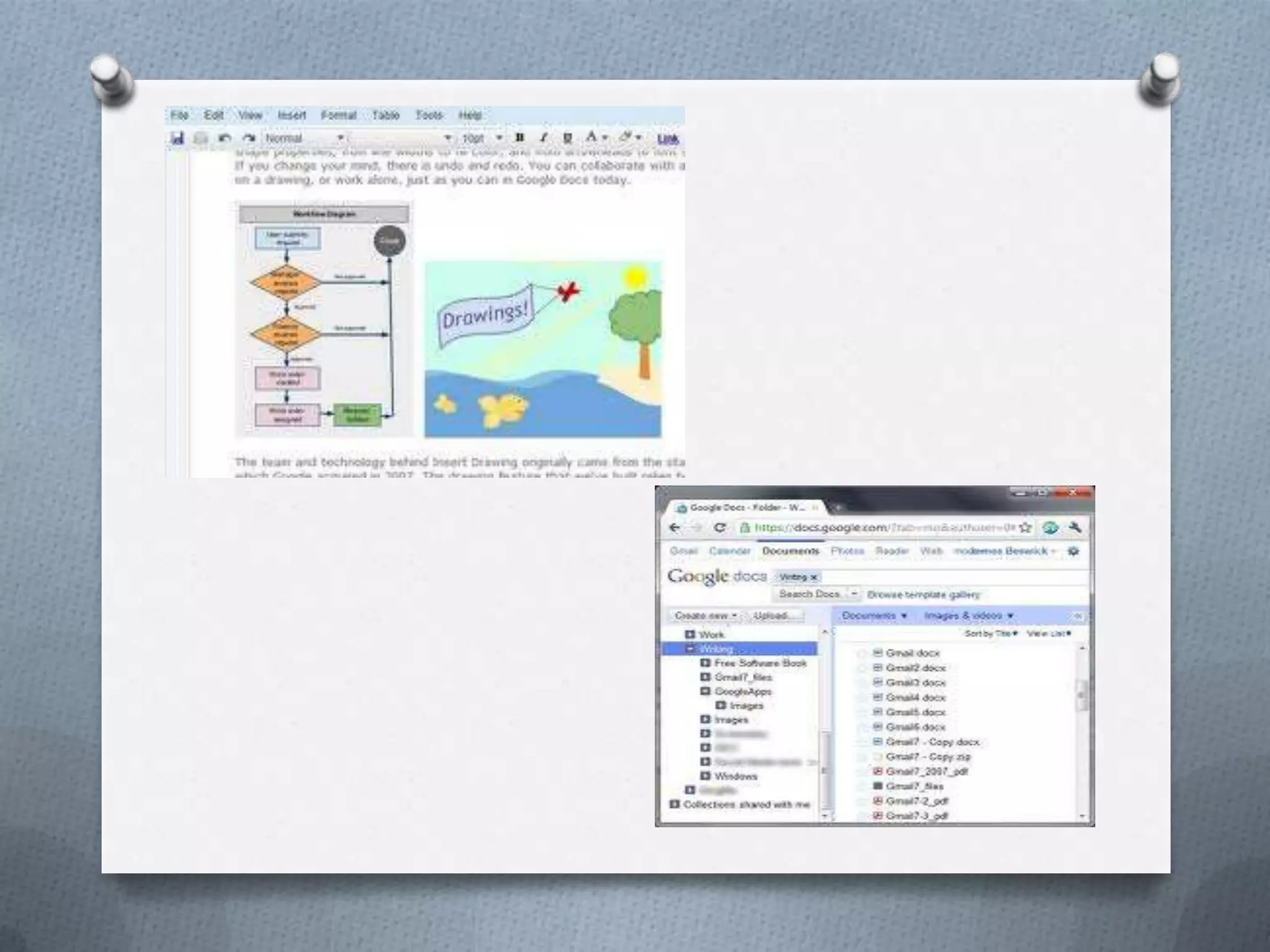Open the Documents filter dropdown
The height and width of the screenshot is (952, 1270).
click(x=874, y=615)
